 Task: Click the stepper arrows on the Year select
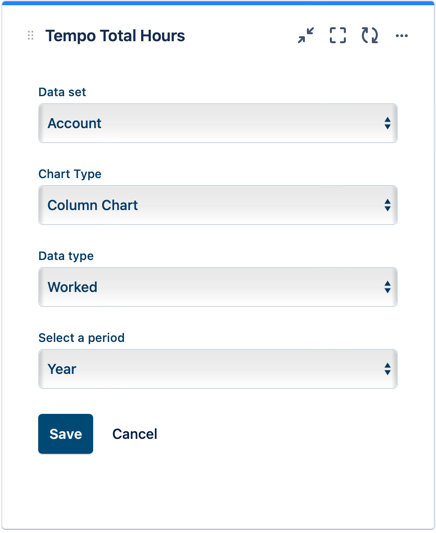387,369
